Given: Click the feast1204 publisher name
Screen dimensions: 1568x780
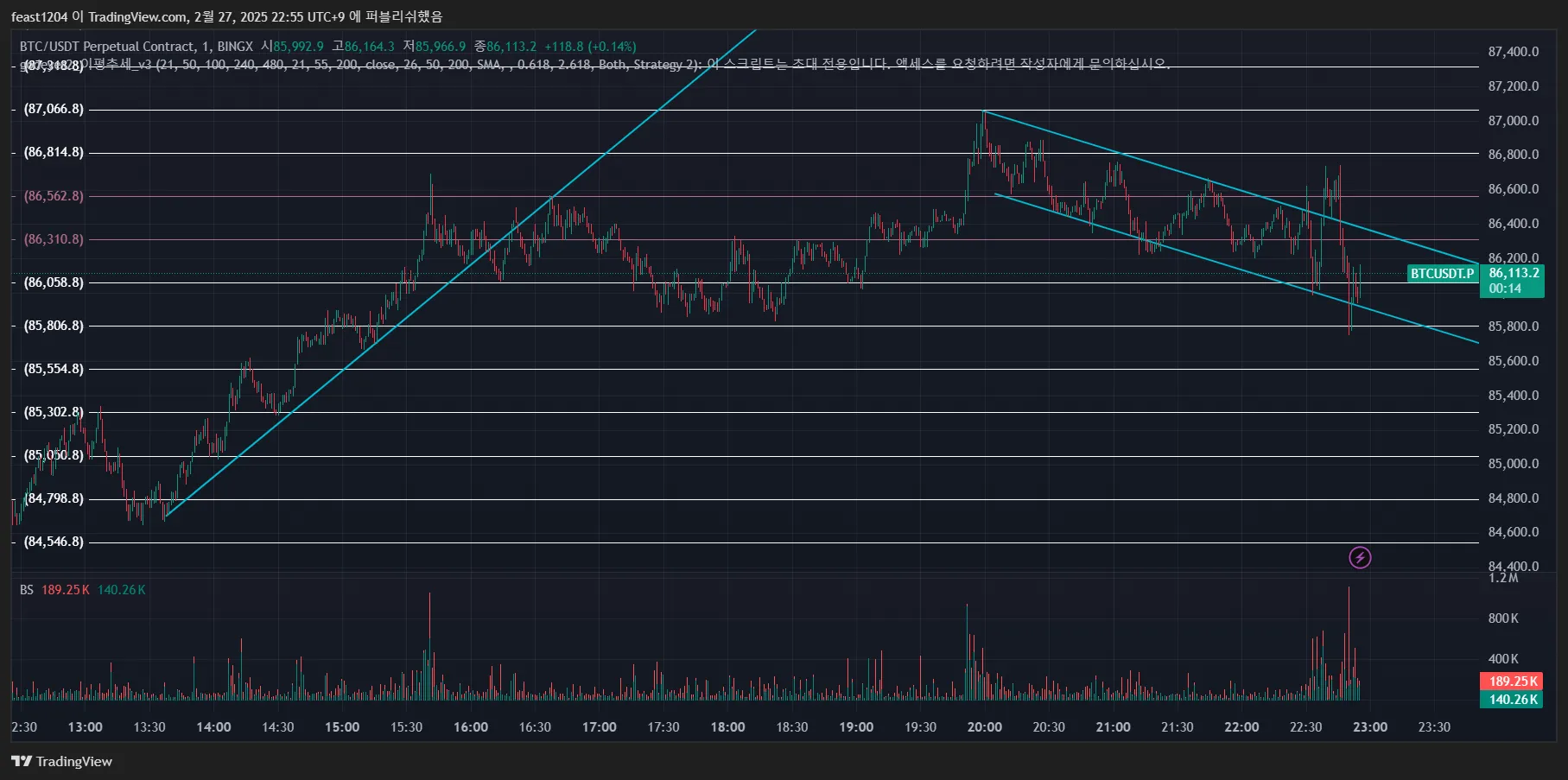Looking at the screenshot, I should pyautogui.click(x=39, y=17).
